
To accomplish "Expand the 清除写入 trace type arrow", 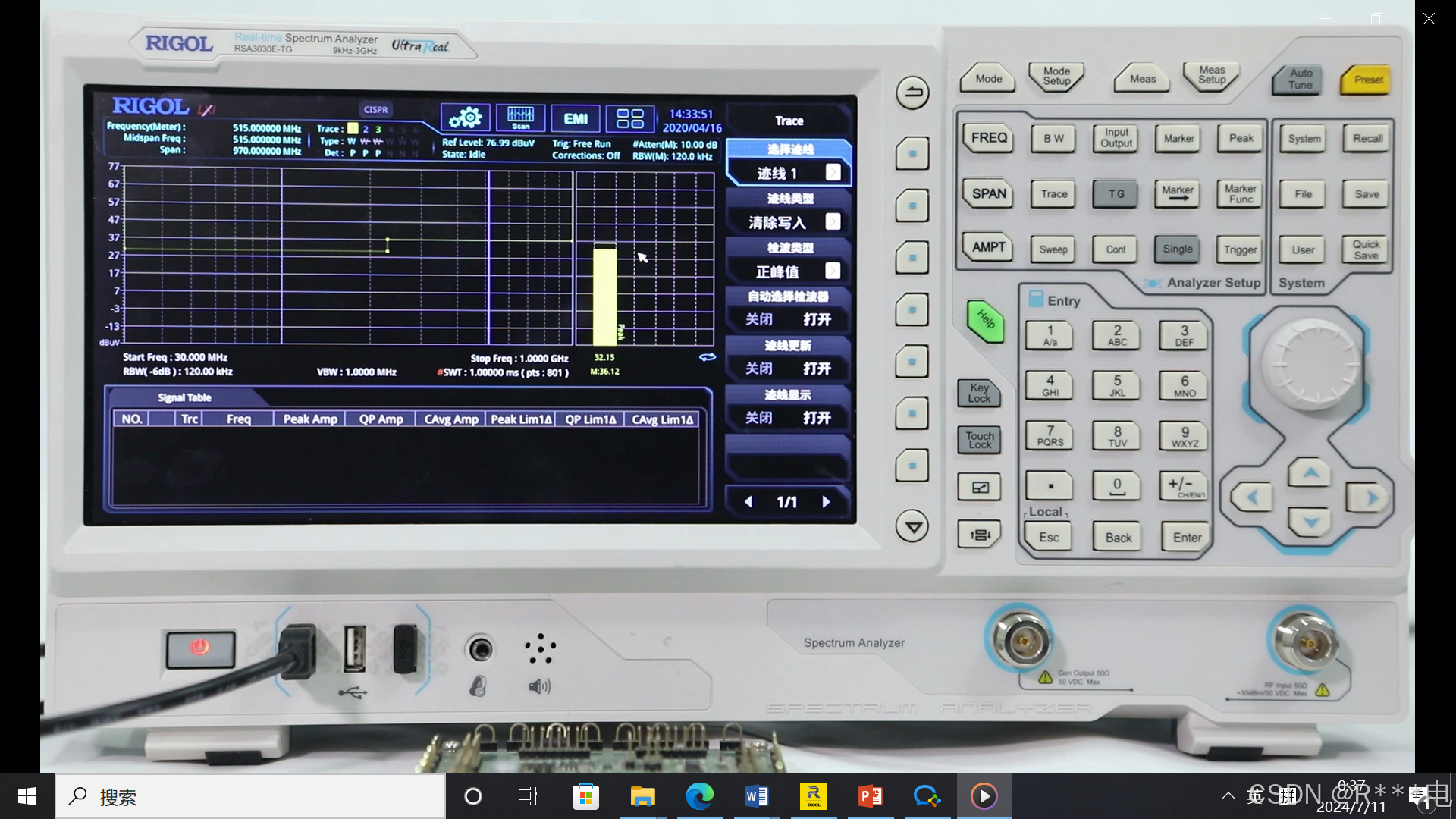I will point(833,222).
